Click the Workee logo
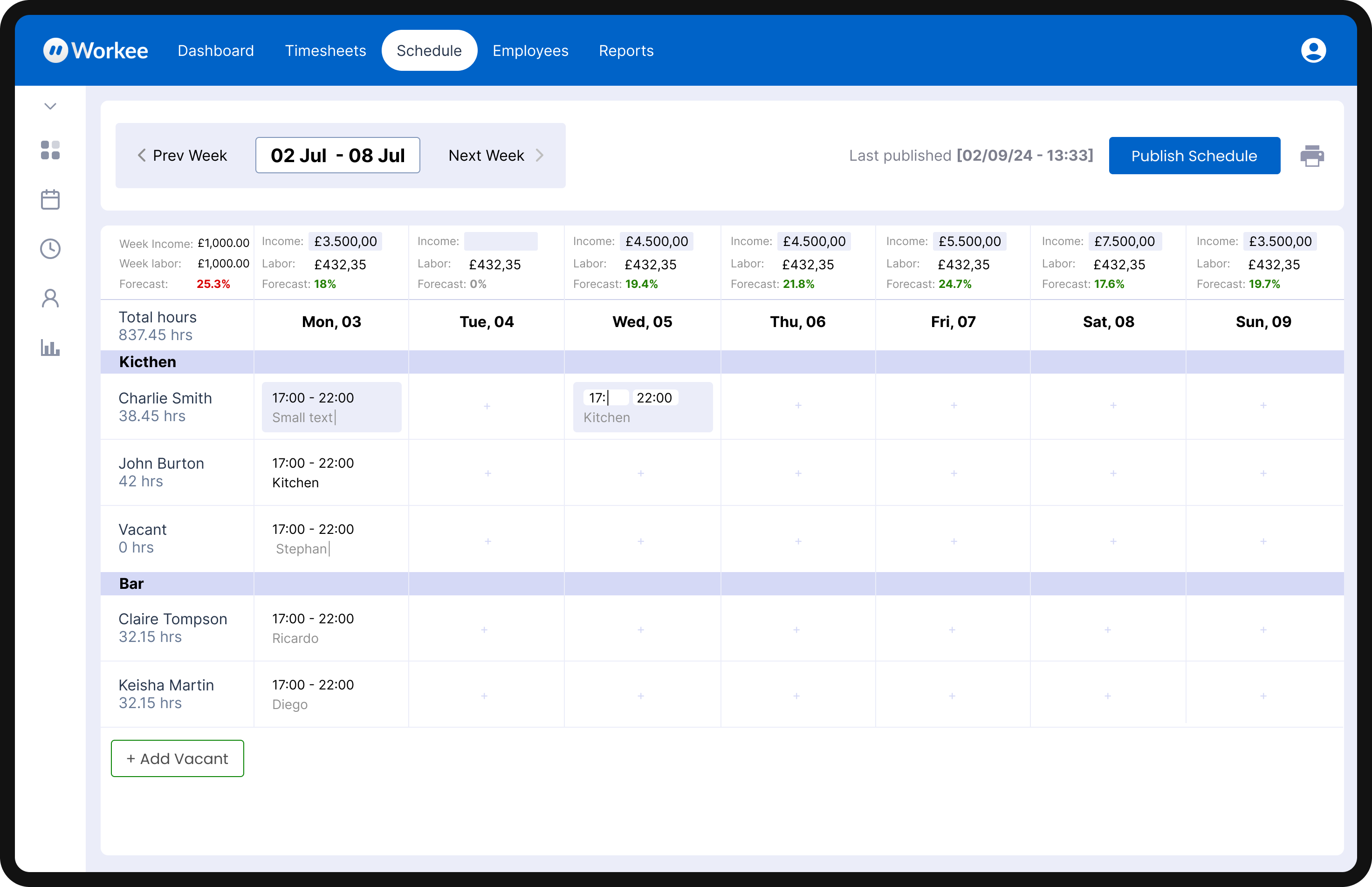This screenshot has height=887, width=1372. 96,51
